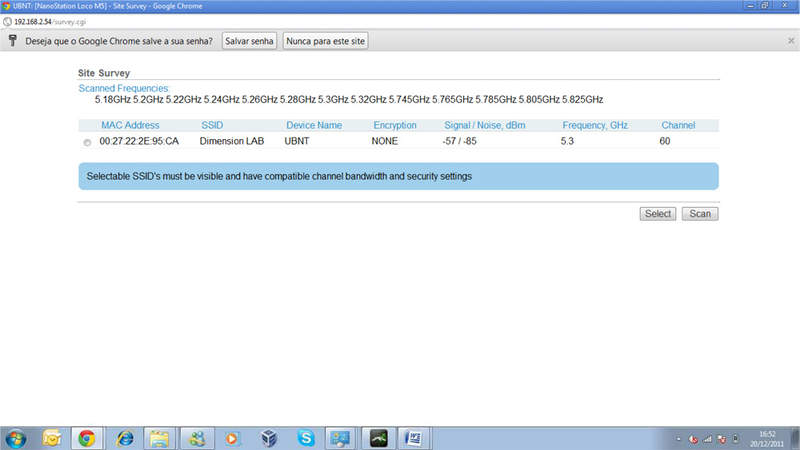Click Nunca para este site button
Image resolution: width=800 pixels, height=450 pixels.
click(x=326, y=41)
